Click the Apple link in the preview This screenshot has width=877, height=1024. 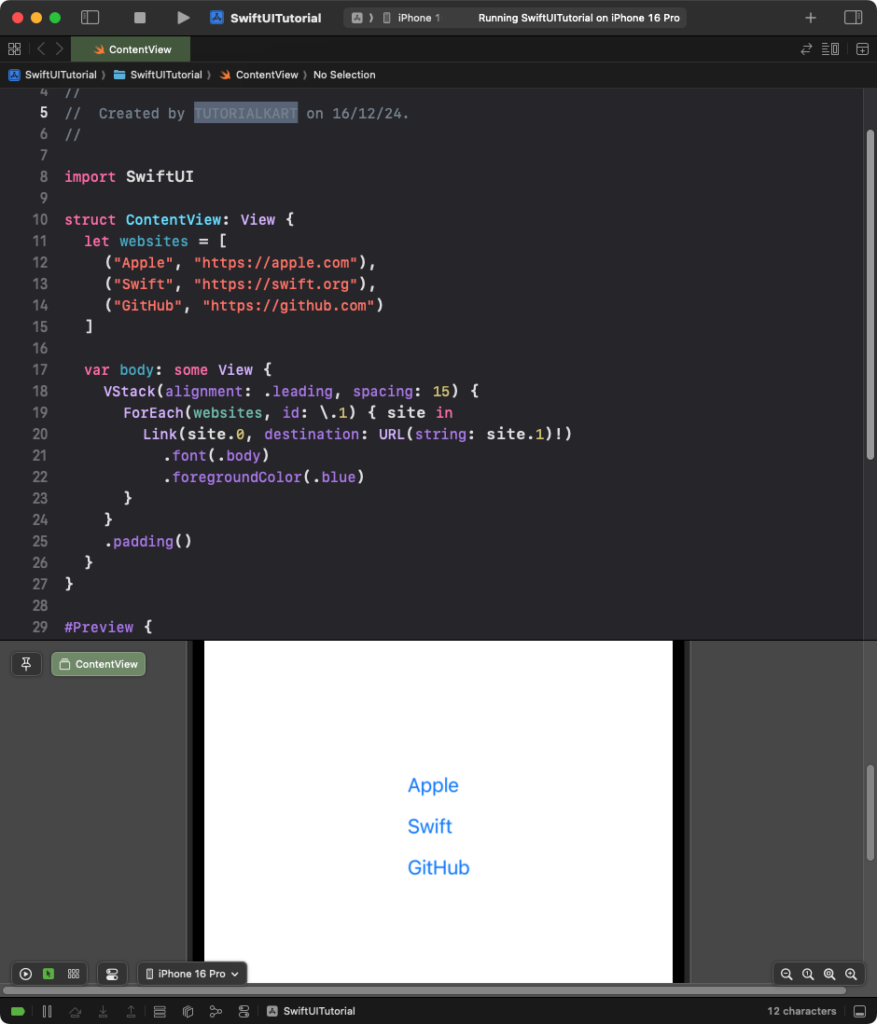433,785
